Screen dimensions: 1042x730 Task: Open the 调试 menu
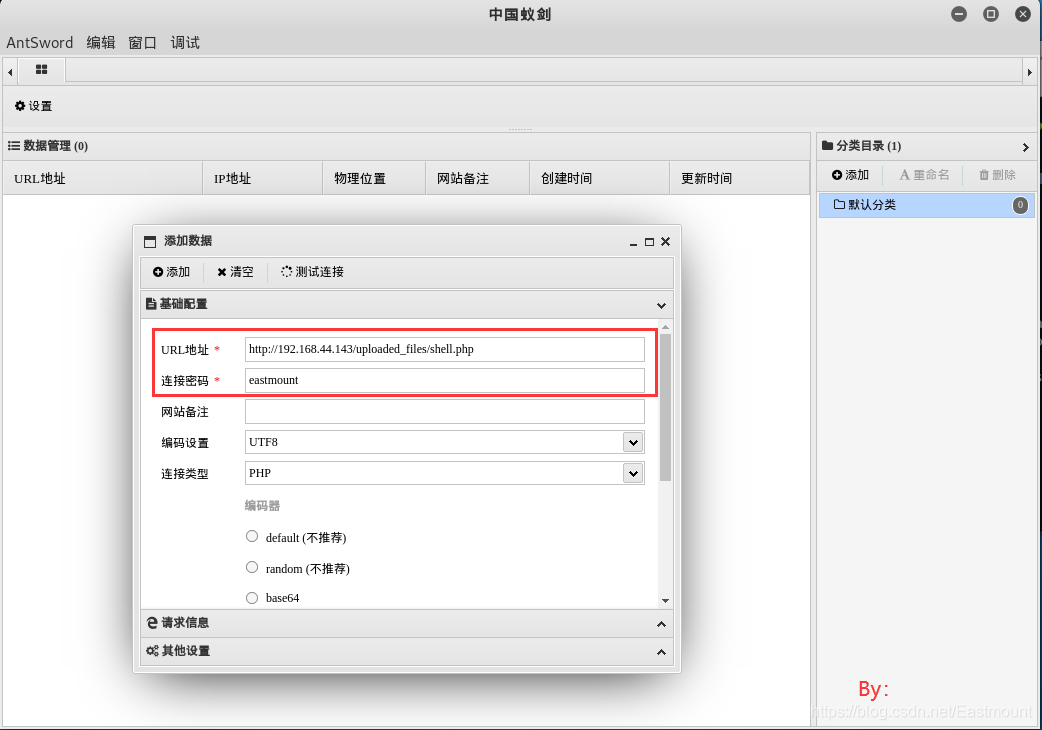tap(185, 43)
